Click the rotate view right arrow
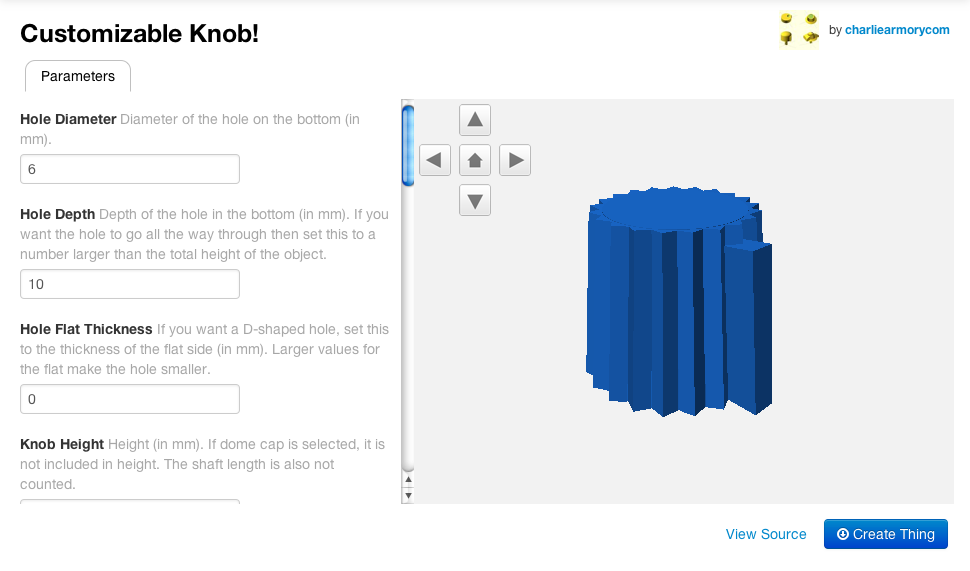Screen dimensions: 970x571 [515, 160]
